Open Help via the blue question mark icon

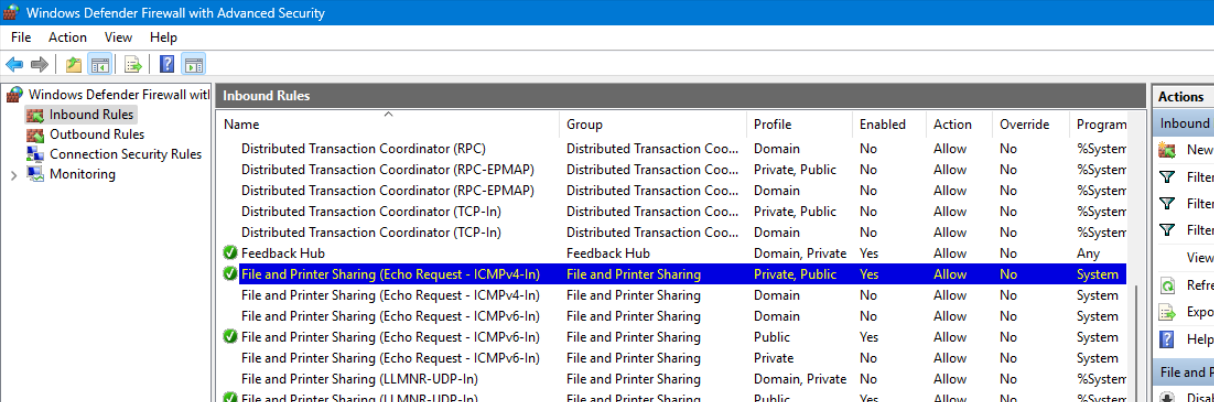point(167,65)
